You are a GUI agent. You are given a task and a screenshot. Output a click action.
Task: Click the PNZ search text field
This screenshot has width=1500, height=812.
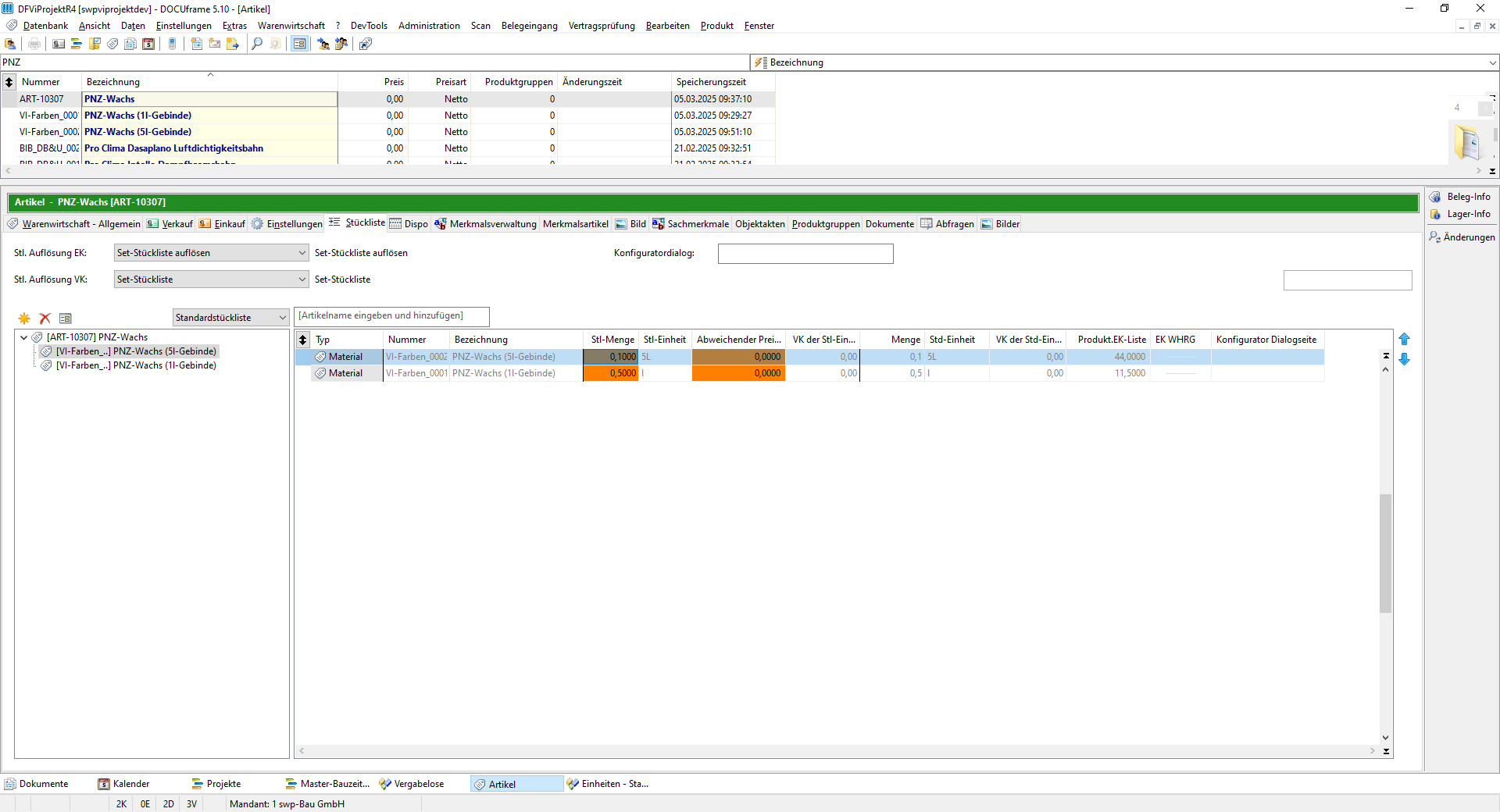coord(375,62)
